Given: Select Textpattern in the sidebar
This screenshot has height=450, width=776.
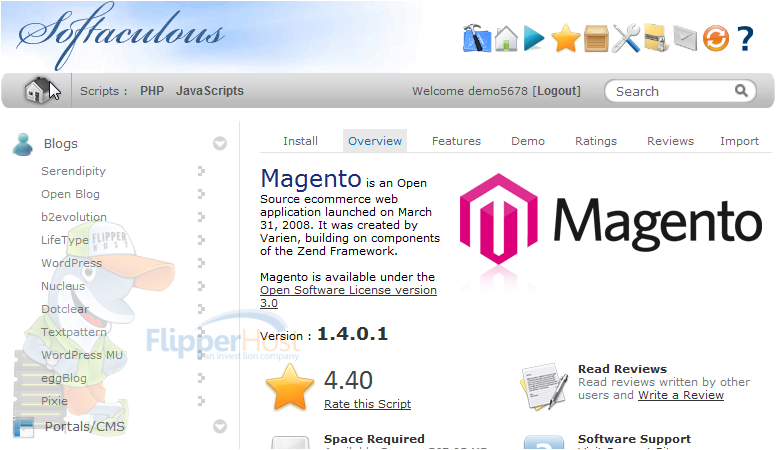Looking at the screenshot, I should [74, 332].
